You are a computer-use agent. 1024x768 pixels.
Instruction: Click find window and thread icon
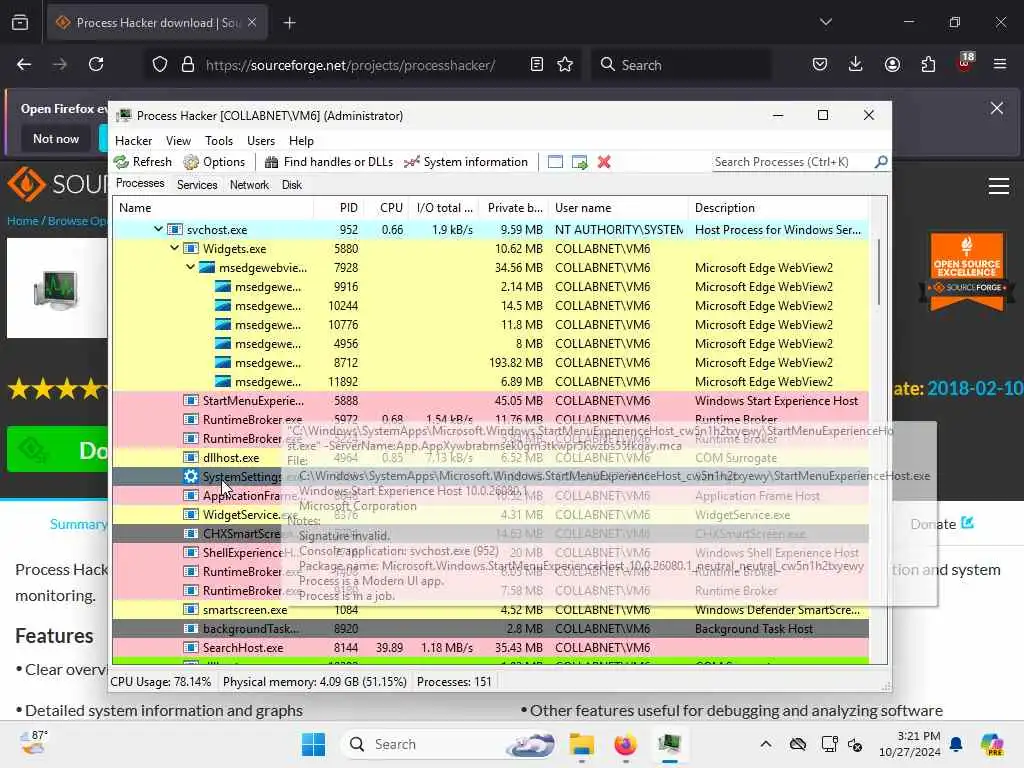pos(580,162)
